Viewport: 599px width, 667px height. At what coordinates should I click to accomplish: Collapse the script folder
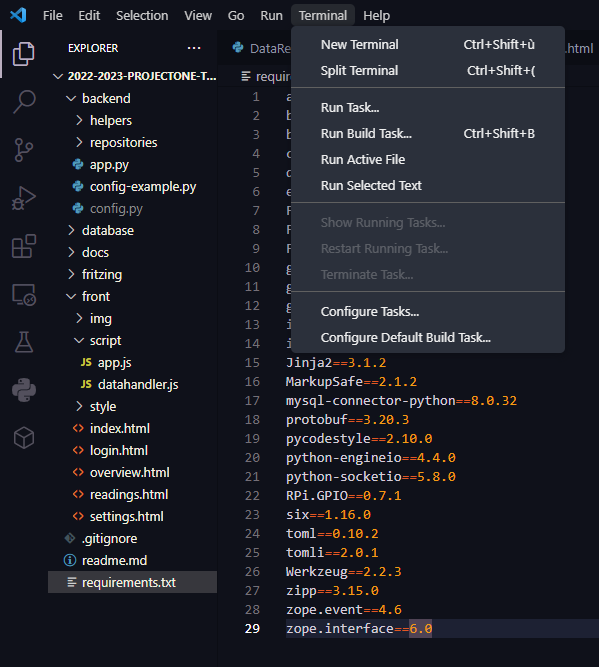(79, 340)
